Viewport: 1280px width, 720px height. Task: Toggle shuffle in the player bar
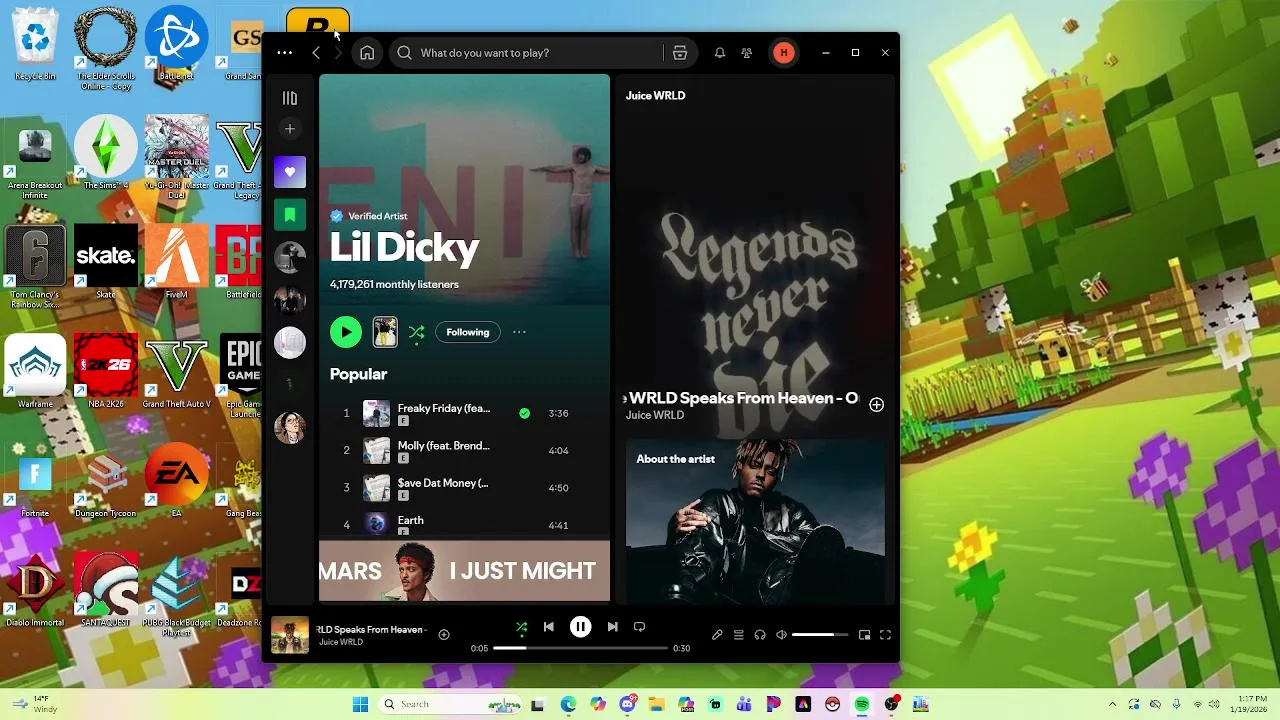point(521,627)
